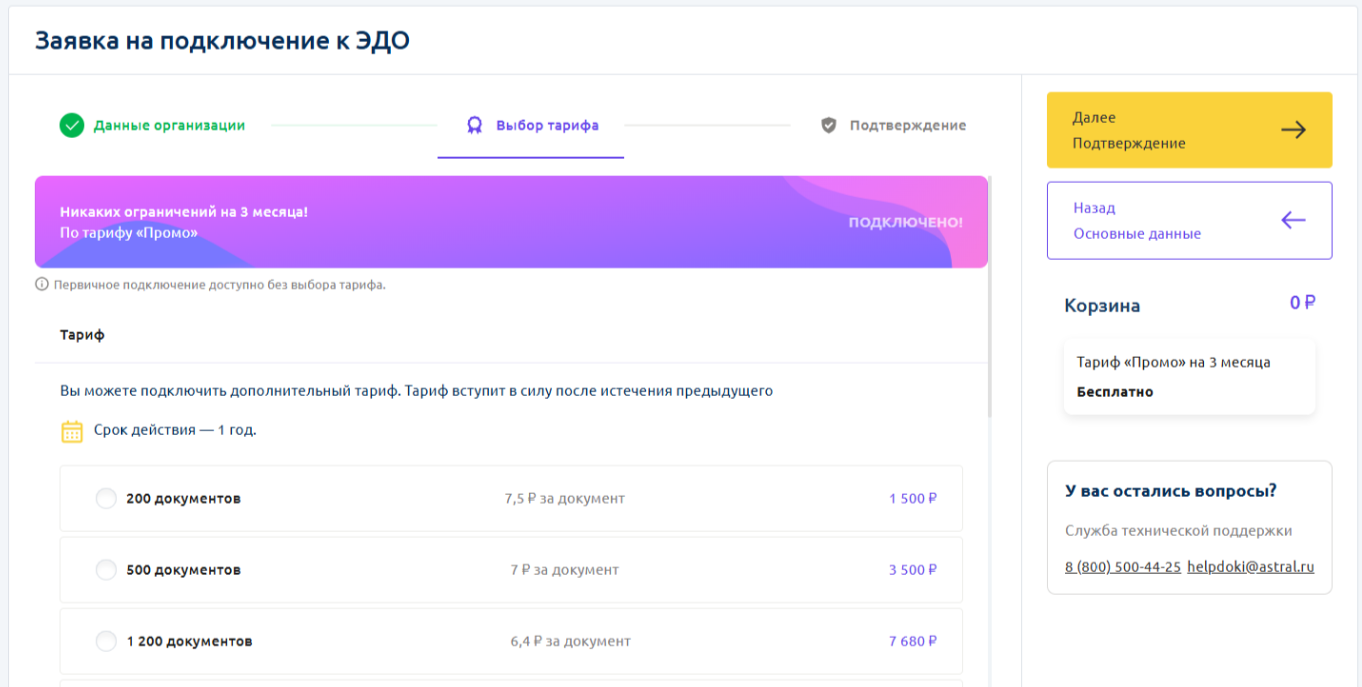Click the Тариф «Промо» на 3 месяца cart item
Viewport: 1362px width, 687px height.
click(x=1189, y=376)
